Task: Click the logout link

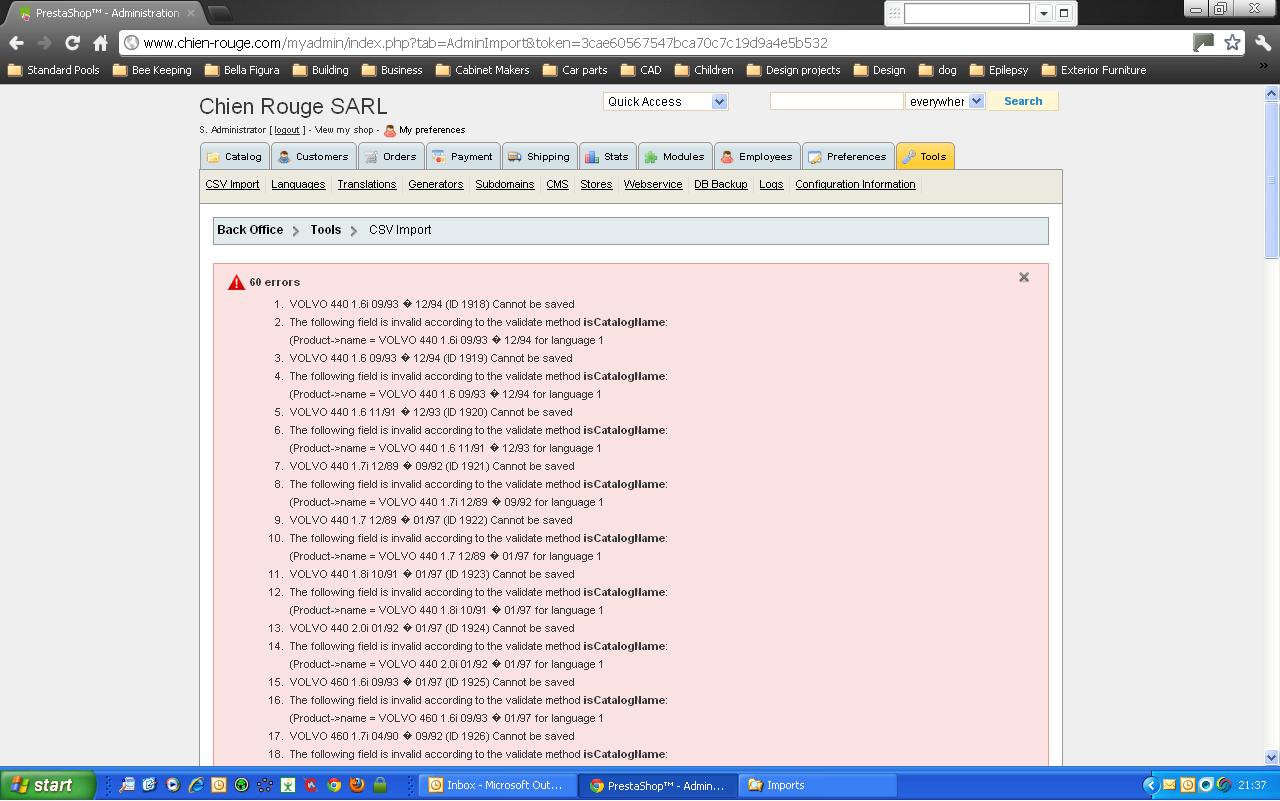Action: (287, 130)
